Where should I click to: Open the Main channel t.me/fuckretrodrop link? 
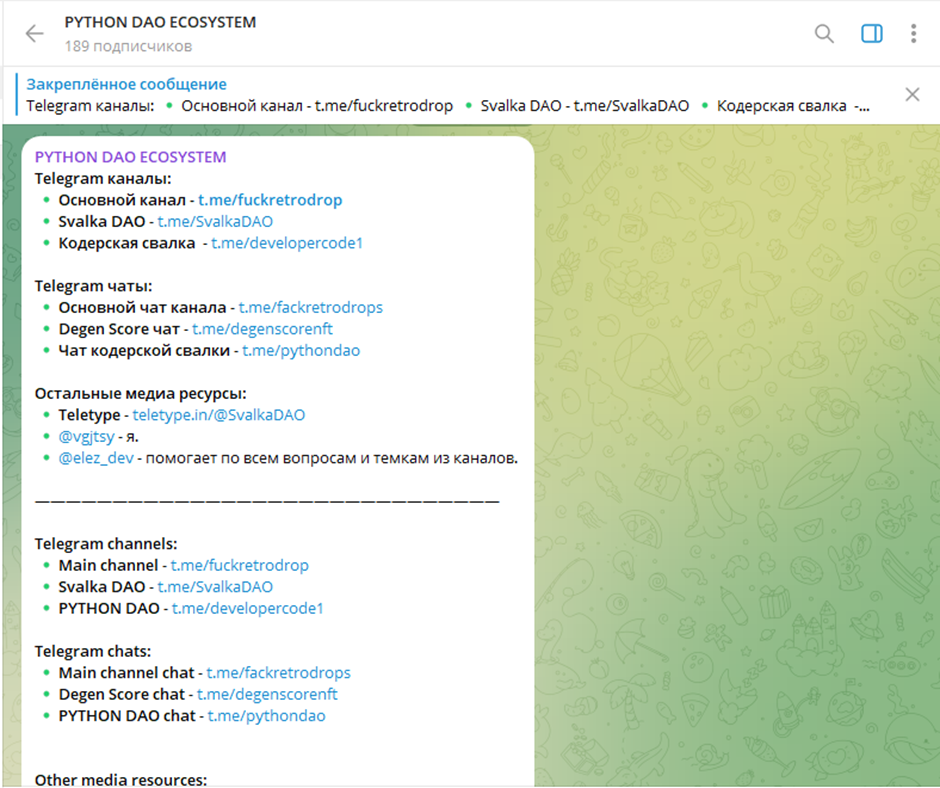pyautogui.click(x=240, y=566)
